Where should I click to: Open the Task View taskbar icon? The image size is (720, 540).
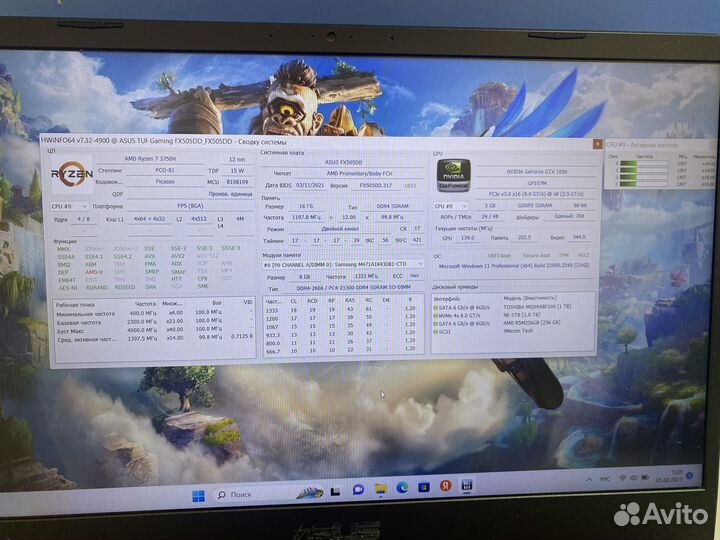point(335,492)
